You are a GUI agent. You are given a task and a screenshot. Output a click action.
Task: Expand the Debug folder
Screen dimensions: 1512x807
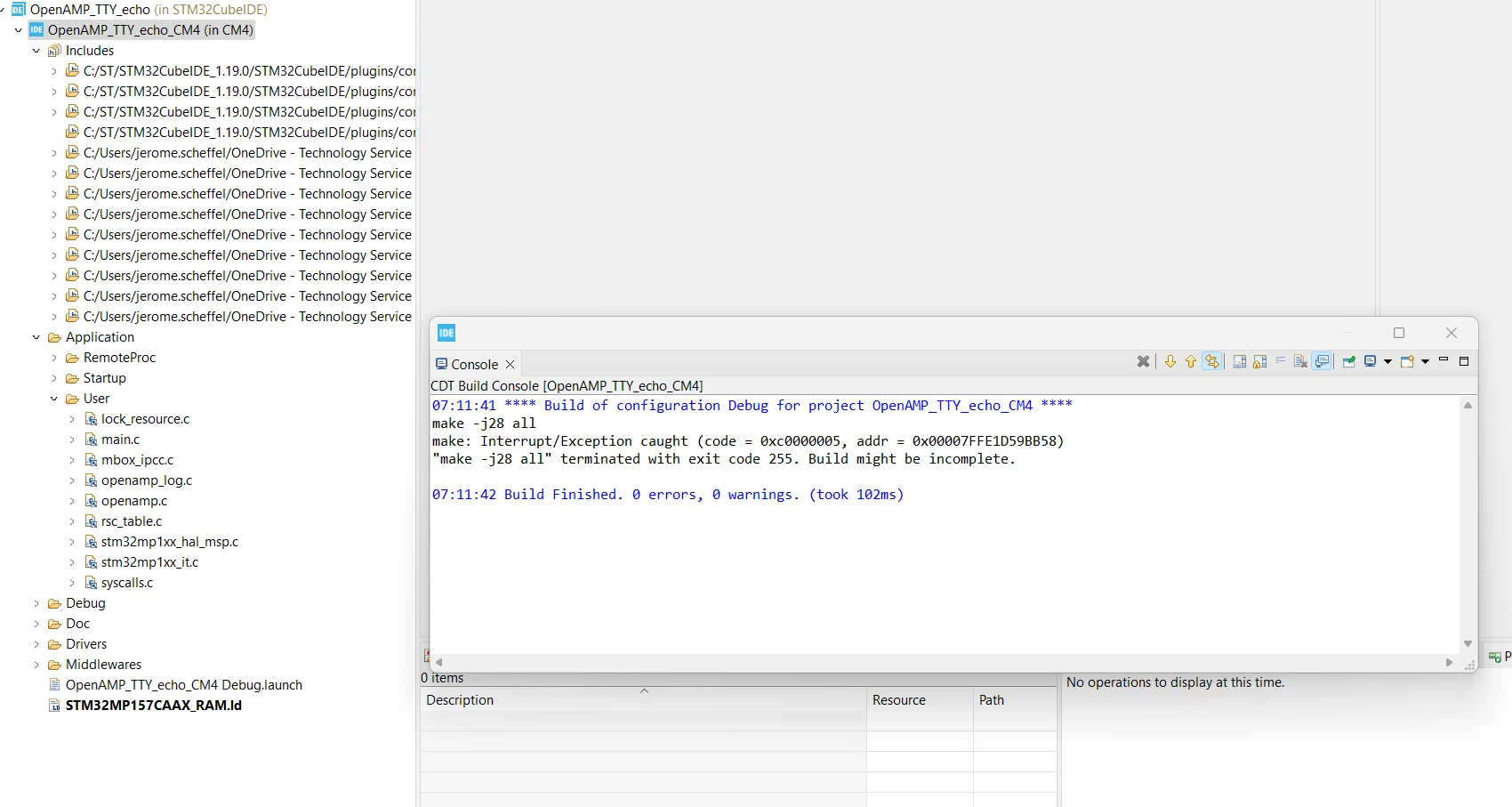pos(36,603)
